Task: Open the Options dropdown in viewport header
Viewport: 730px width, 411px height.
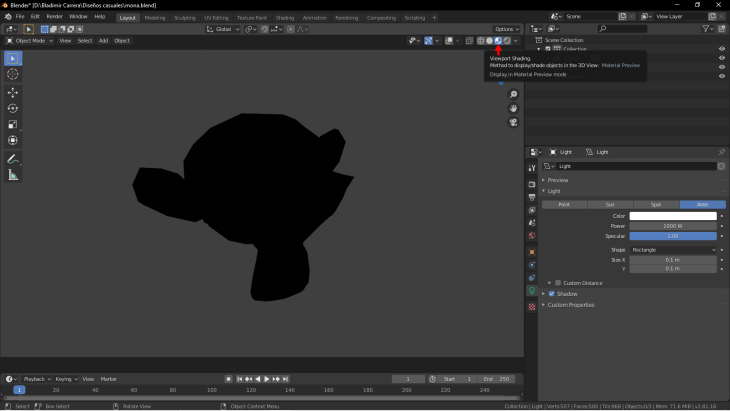Action: [x=507, y=29]
